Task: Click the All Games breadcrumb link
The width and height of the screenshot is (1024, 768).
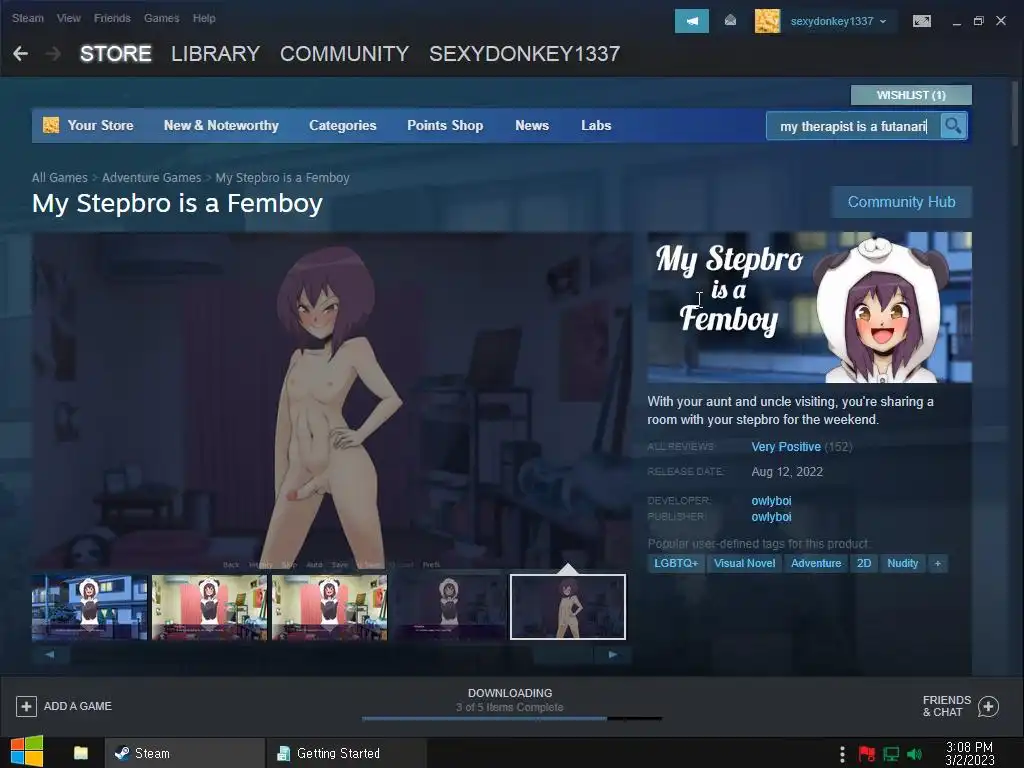Action: pos(59,178)
